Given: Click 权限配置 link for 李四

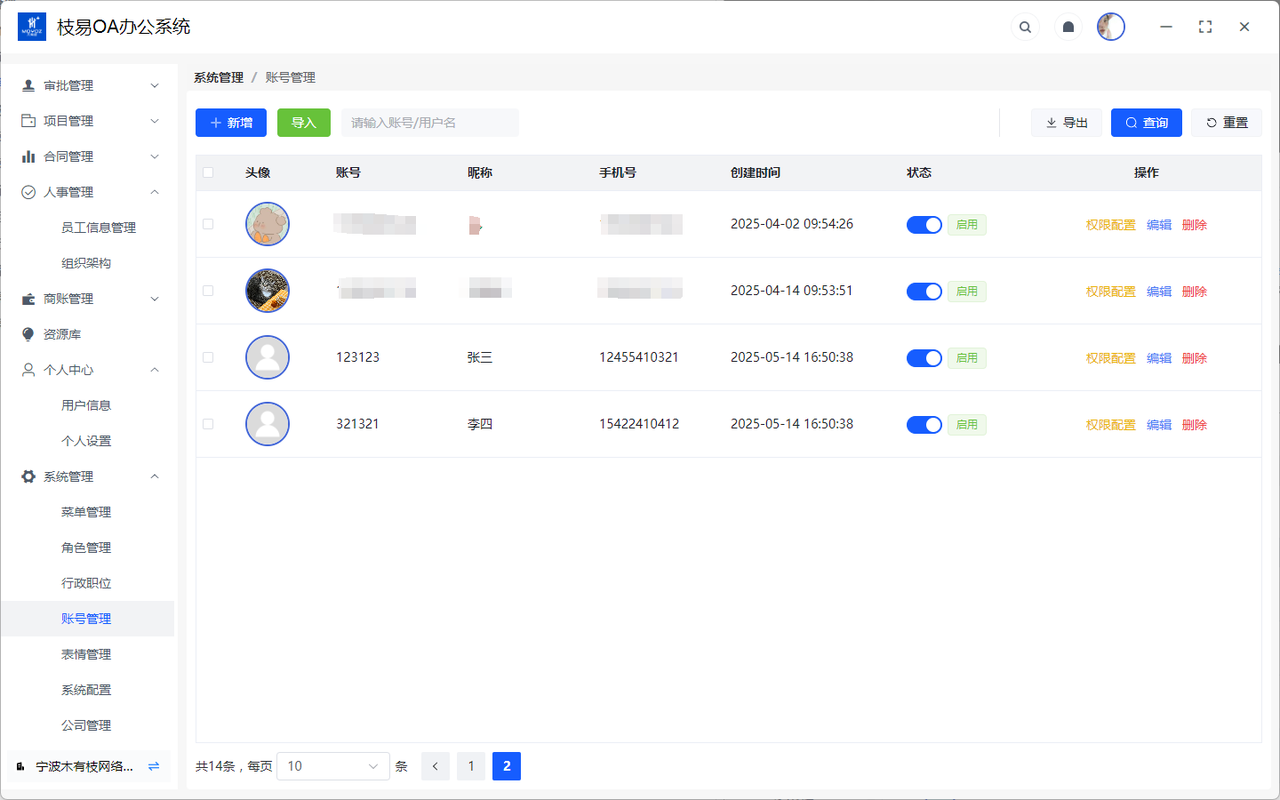Looking at the screenshot, I should coord(1110,425).
